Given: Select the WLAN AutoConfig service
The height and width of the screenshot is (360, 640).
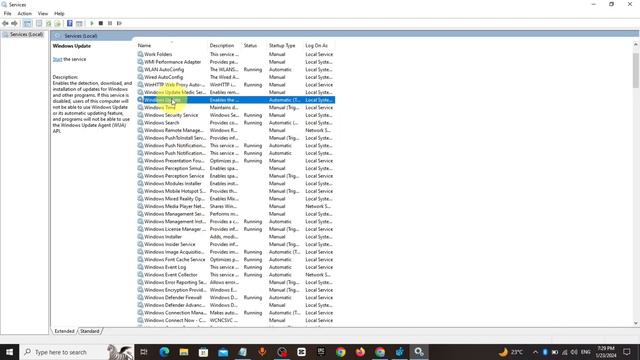Looking at the screenshot, I should pos(236,69).
